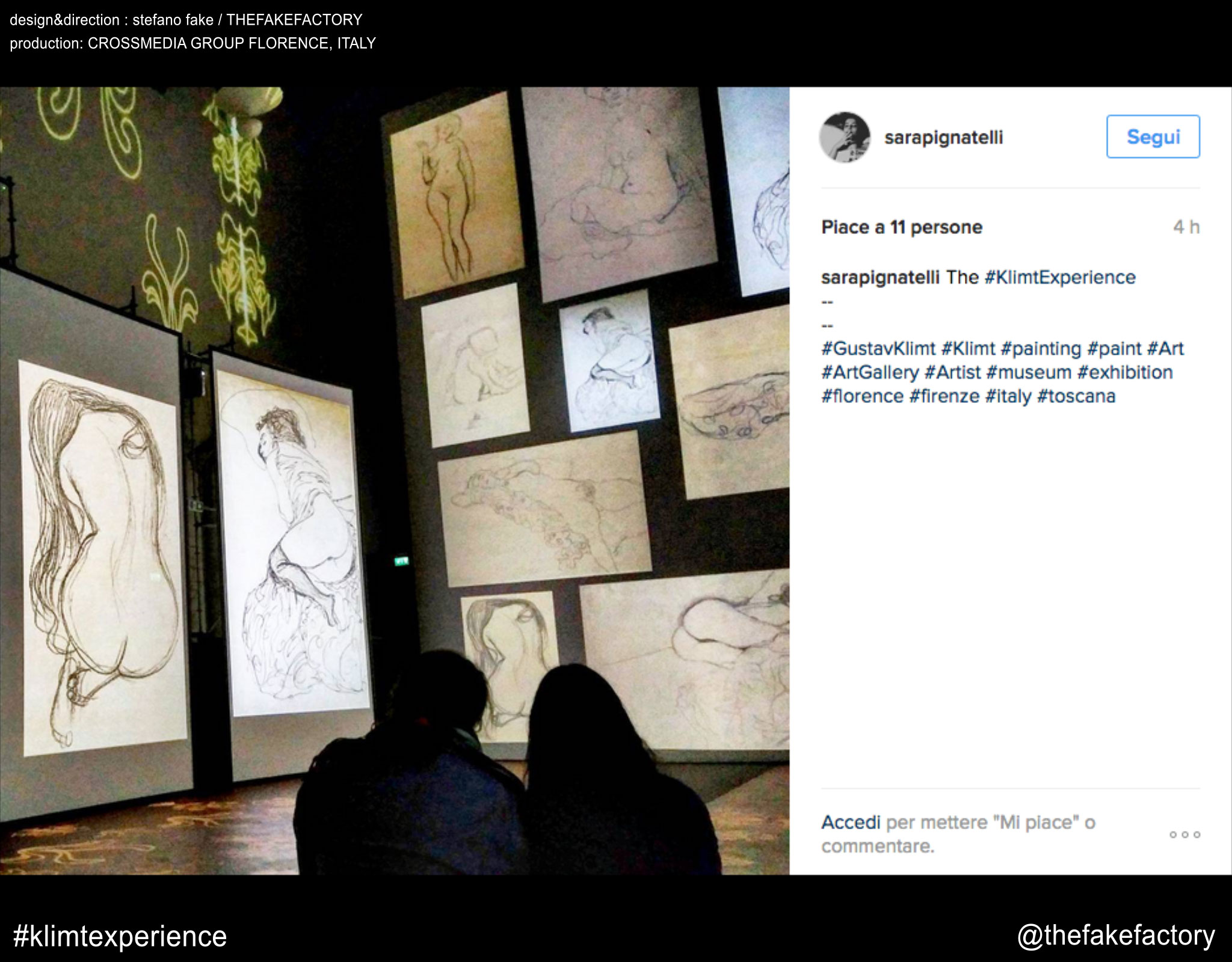
Task: Open the #KlimtExperience hashtag
Action: pos(1060,277)
